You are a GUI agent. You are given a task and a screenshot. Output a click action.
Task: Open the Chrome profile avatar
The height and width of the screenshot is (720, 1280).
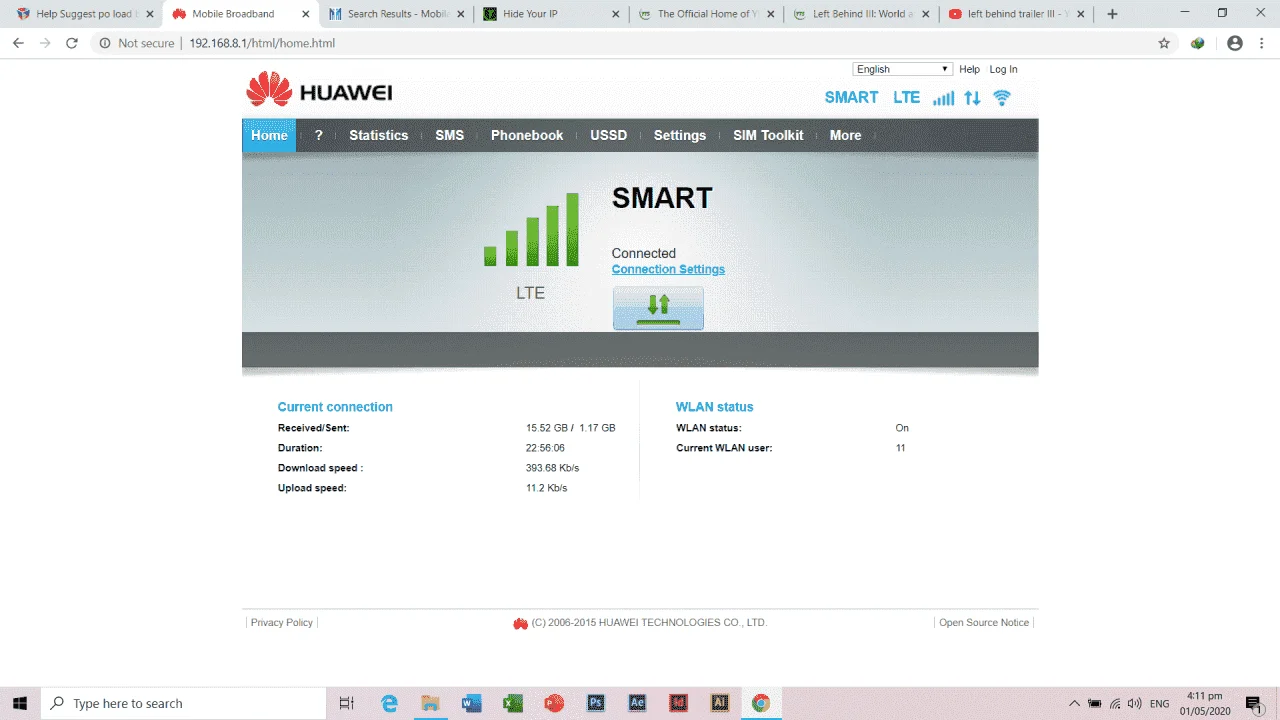[x=1235, y=43]
